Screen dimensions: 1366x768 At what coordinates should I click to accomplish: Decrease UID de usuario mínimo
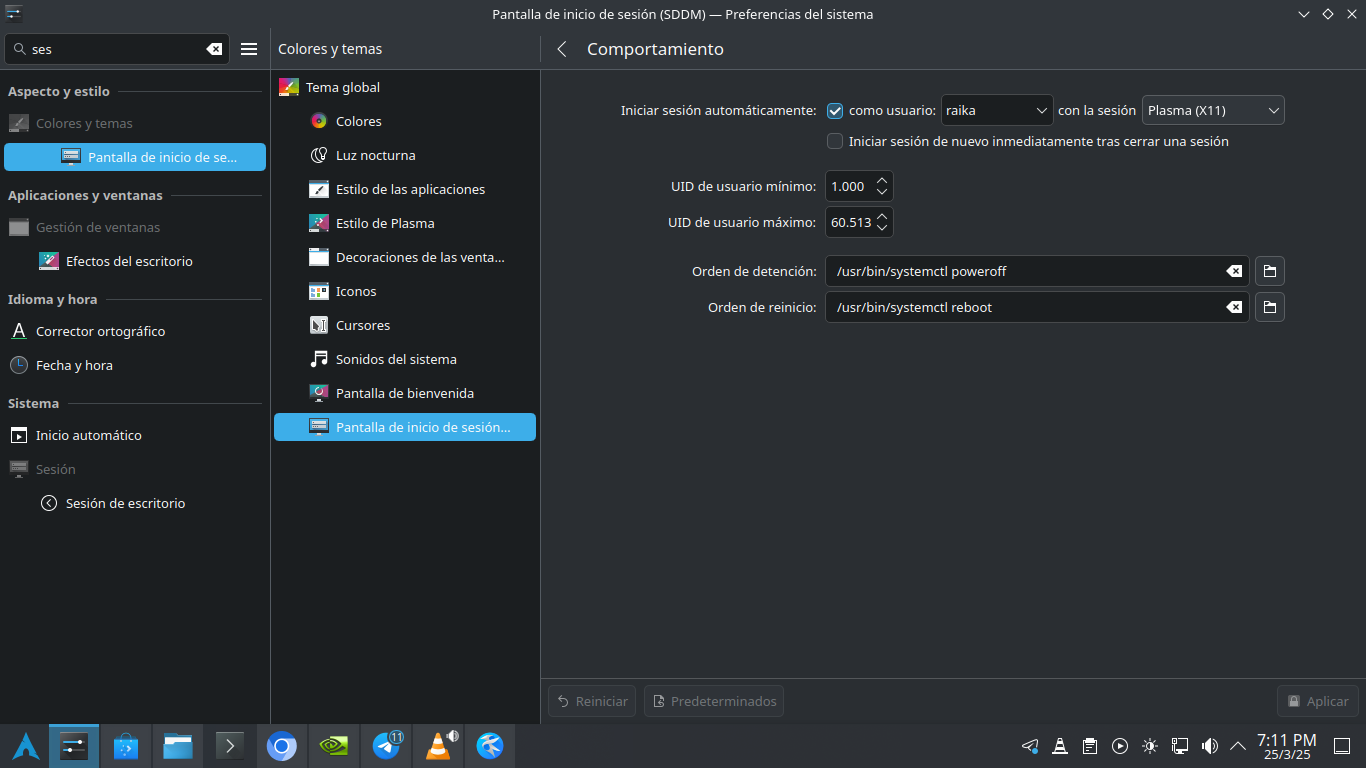[x=881, y=193]
